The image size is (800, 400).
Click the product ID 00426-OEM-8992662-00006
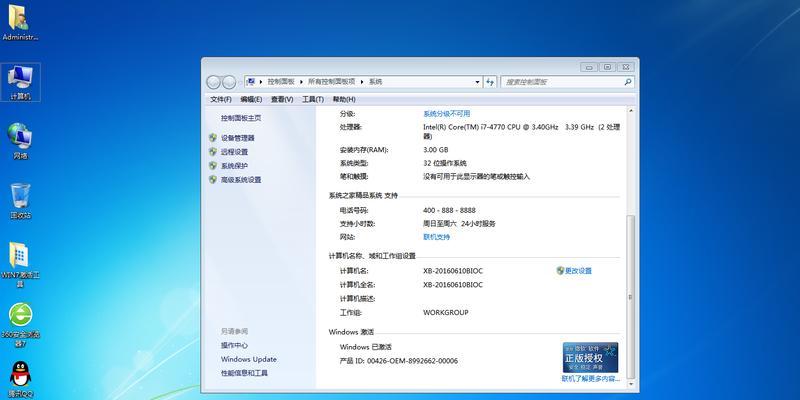[x=411, y=361]
